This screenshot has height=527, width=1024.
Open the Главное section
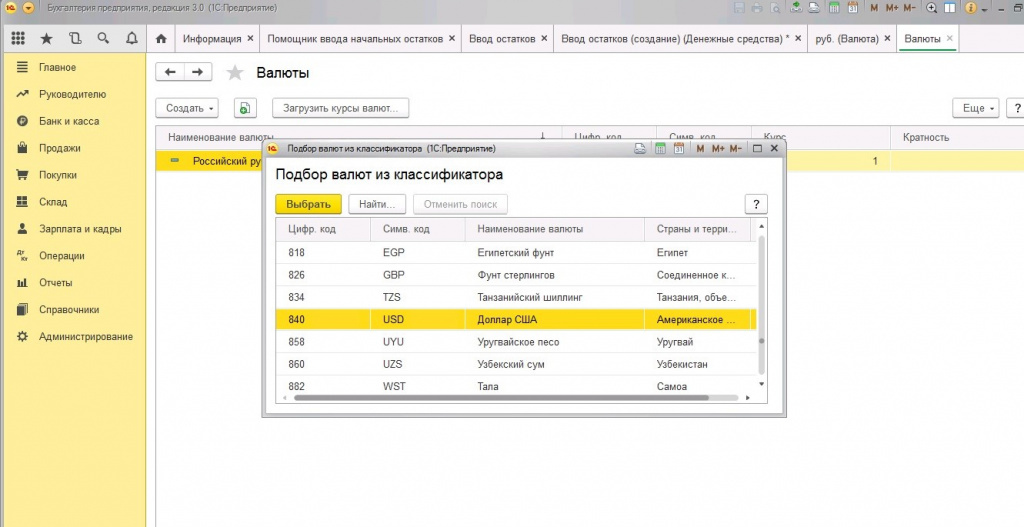coord(57,67)
